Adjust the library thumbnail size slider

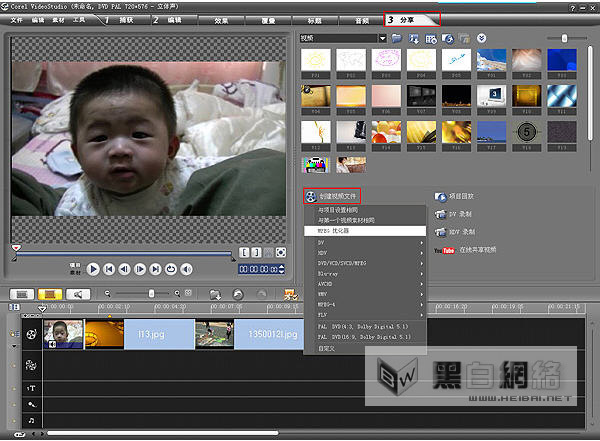pos(564,38)
